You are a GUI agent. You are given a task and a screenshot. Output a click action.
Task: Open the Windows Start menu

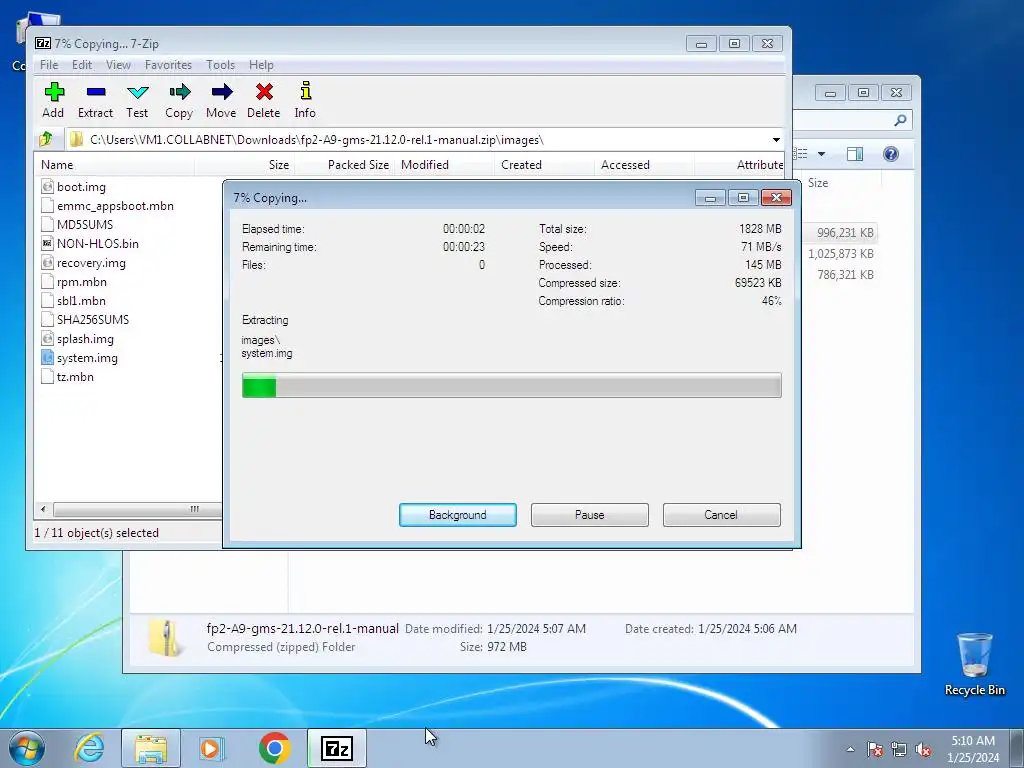27,748
